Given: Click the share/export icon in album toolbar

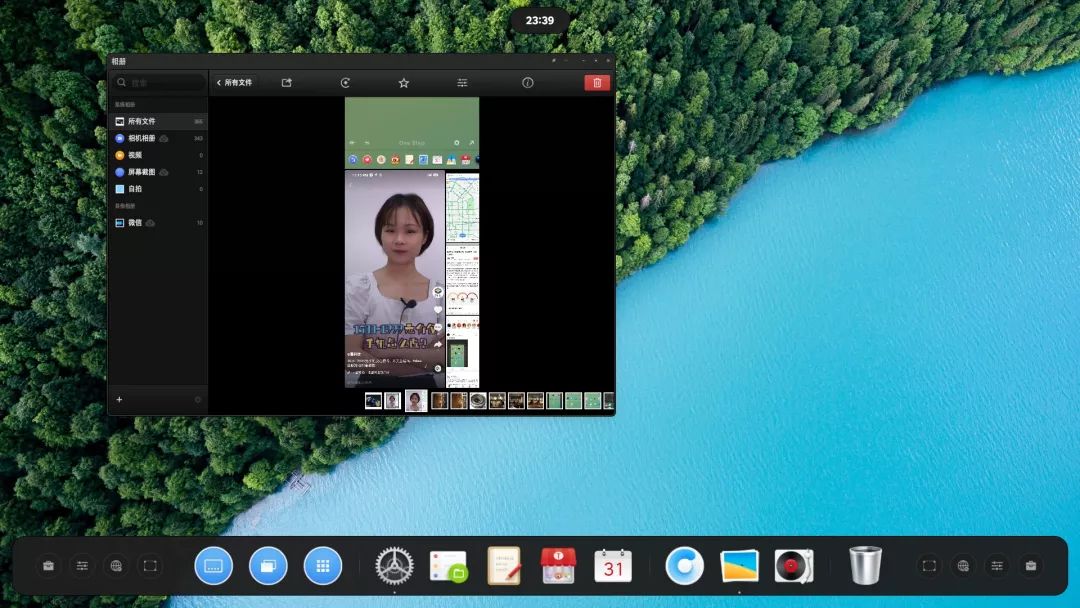Looking at the screenshot, I should [x=287, y=83].
